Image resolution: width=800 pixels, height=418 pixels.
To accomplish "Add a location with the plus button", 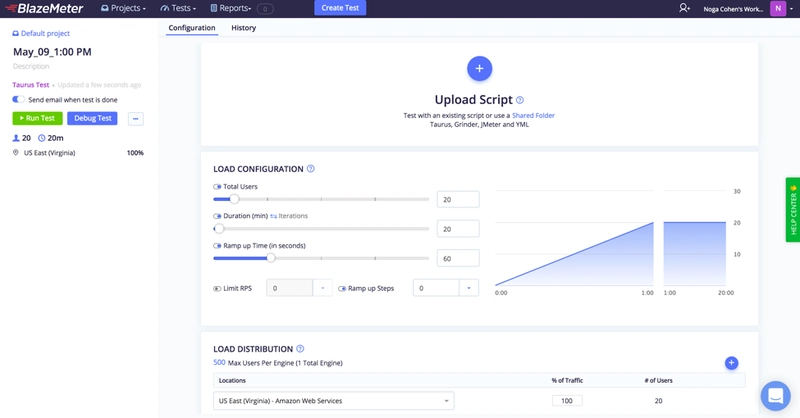I will point(731,363).
